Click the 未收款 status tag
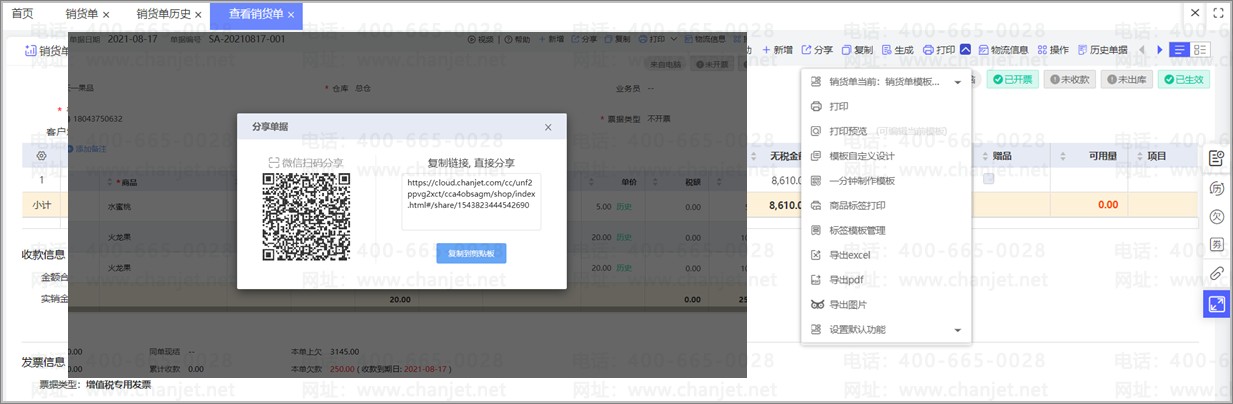Image resolution: width=1233 pixels, height=404 pixels. [1069, 80]
